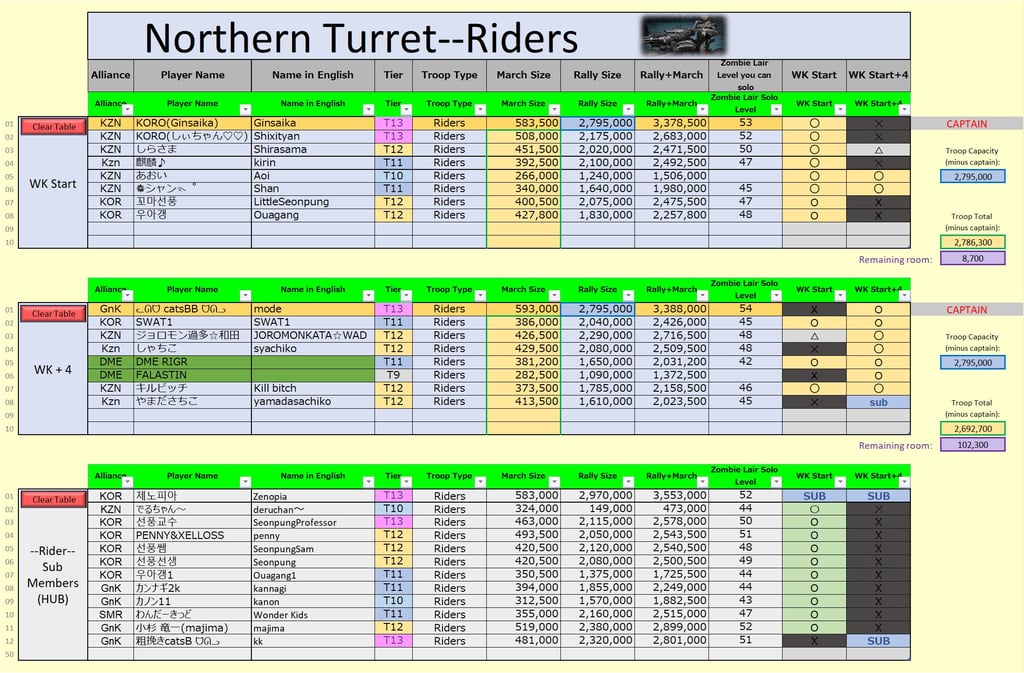The width and height of the screenshot is (1024, 673).
Task: Open Zombie Lair Solo Level dropdown in Sub Members table
Action: [x=776, y=482]
